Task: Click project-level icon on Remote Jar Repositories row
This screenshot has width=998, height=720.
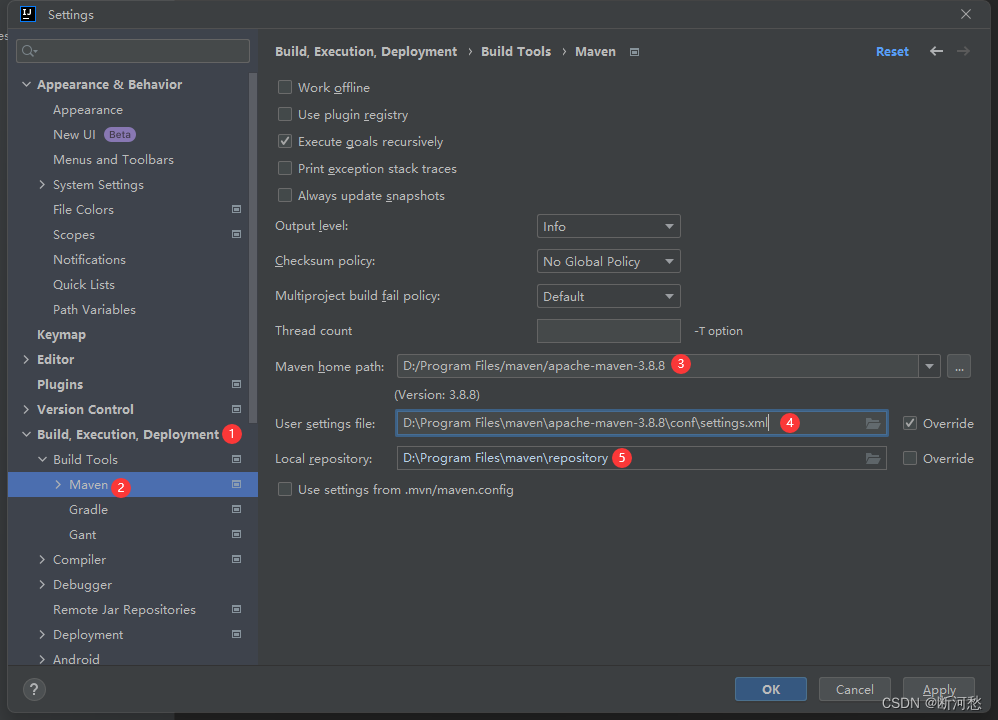Action: [236, 609]
